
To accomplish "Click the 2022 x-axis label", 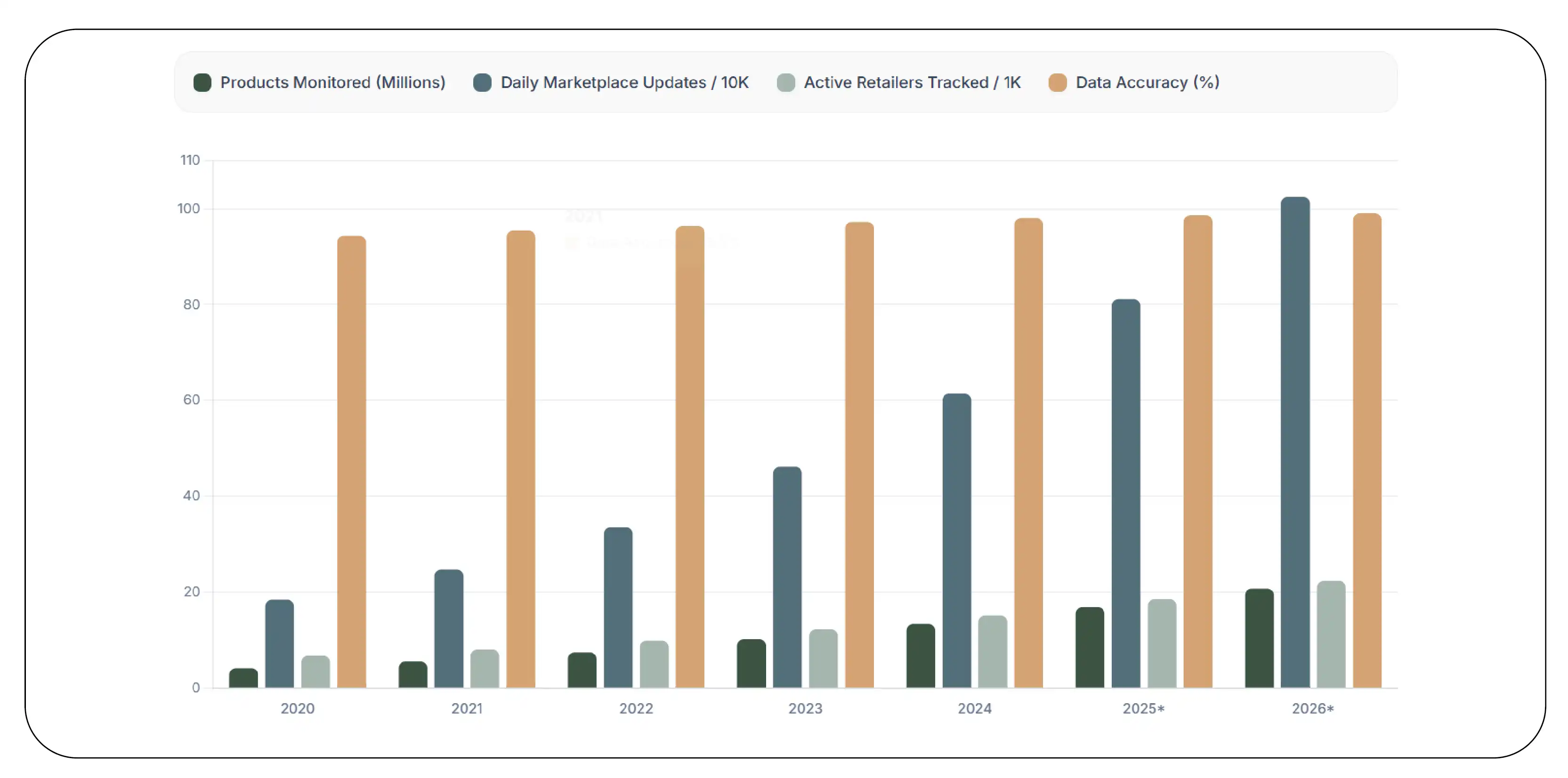I will [636, 709].
